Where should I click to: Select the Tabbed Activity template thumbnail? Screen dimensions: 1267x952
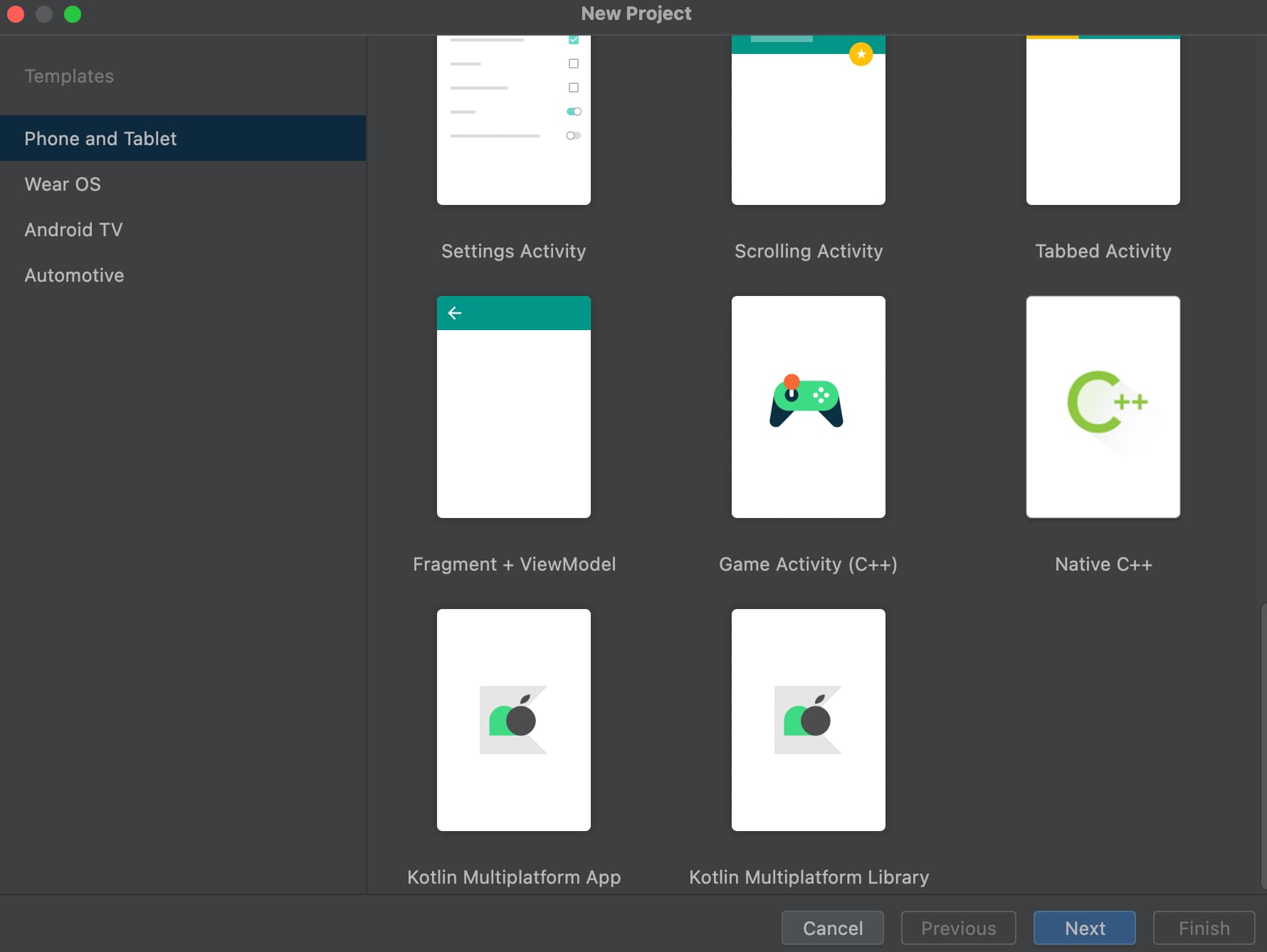[1103, 120]
